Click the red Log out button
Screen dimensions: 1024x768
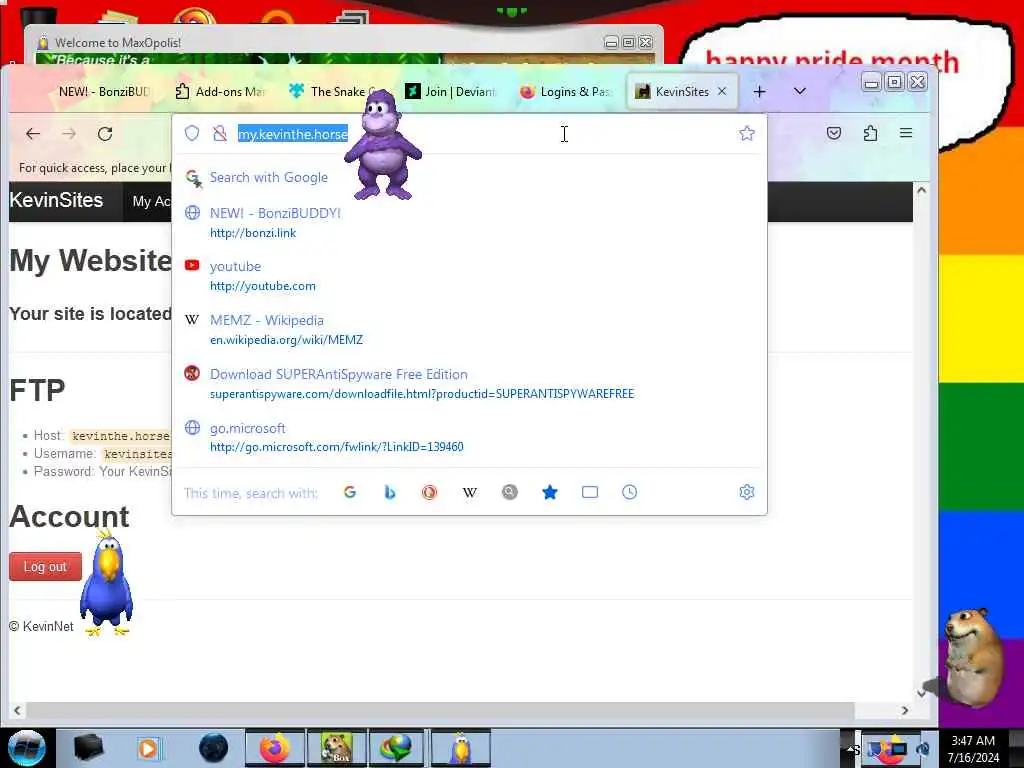coord(46,567)
